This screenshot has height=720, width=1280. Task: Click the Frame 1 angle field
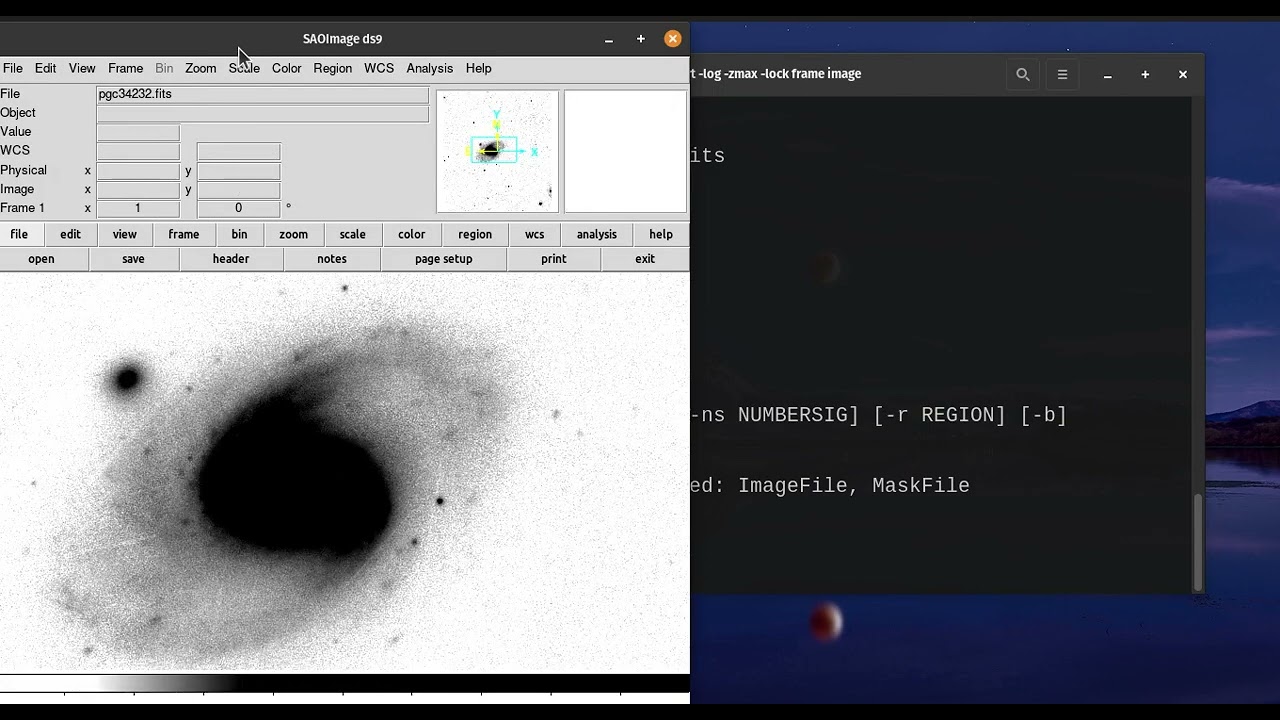[238, 208]
